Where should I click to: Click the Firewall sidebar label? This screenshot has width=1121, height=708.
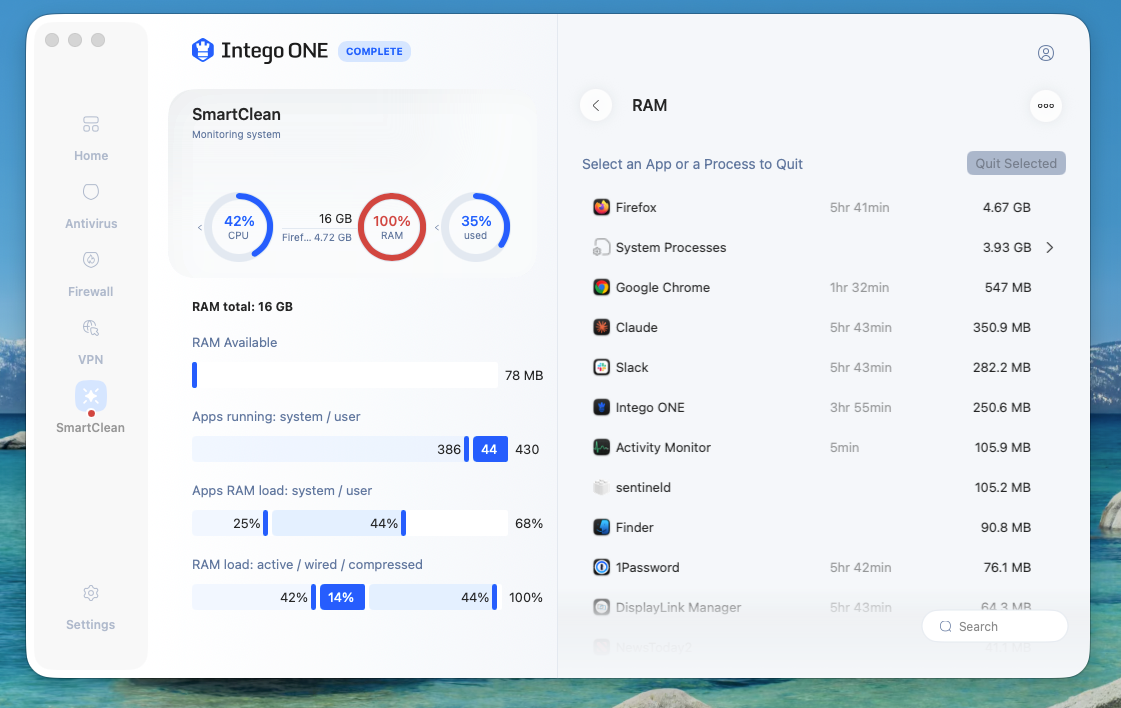pyautogui.click(x=91, y=292)
